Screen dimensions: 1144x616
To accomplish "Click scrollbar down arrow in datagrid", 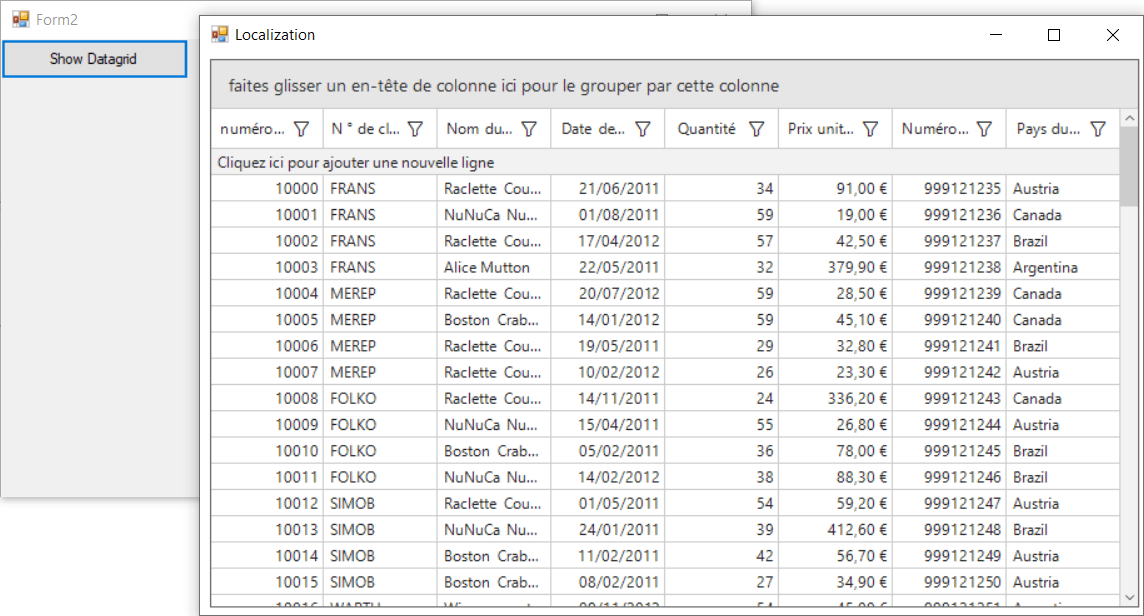I will pos(1129,598).
